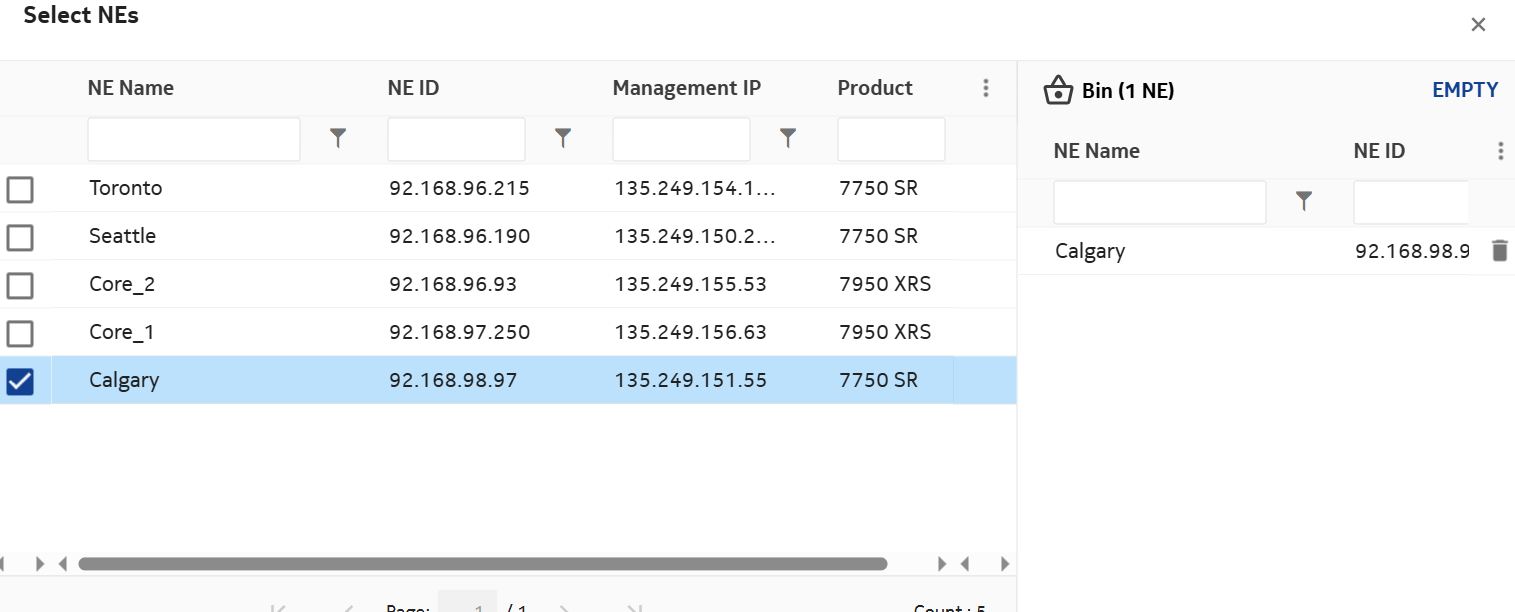Click the Product filter input box
This screenshot has width=1515, height=612.
[890, 140]
